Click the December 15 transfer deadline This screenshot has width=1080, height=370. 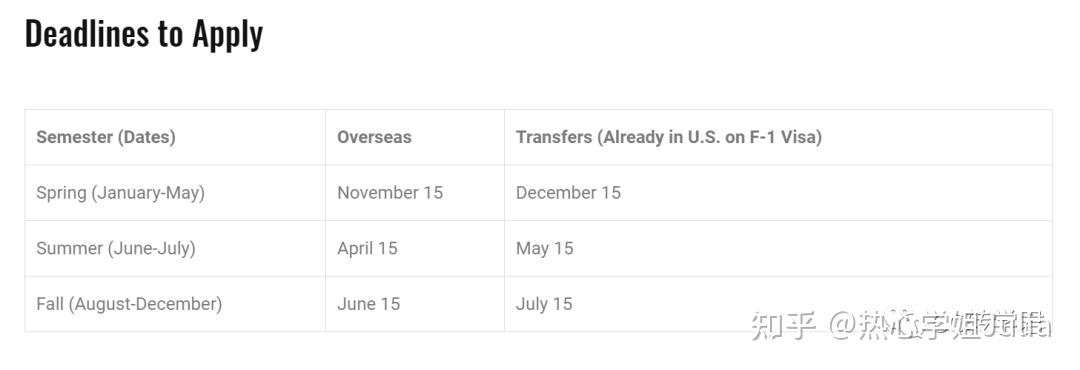point(568,193)
